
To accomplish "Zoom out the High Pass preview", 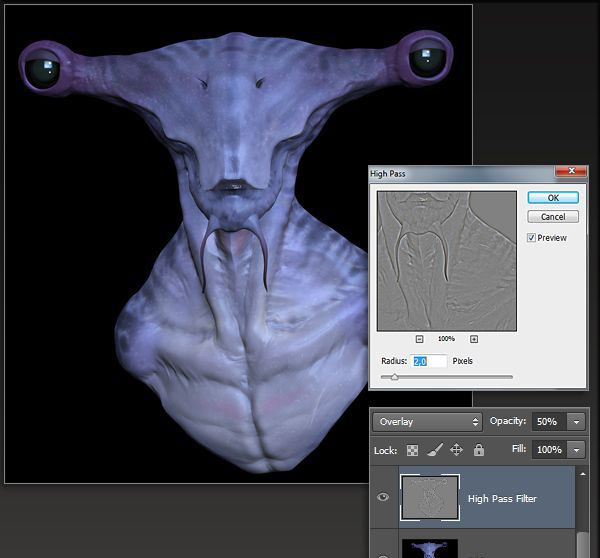I will 419,339.
